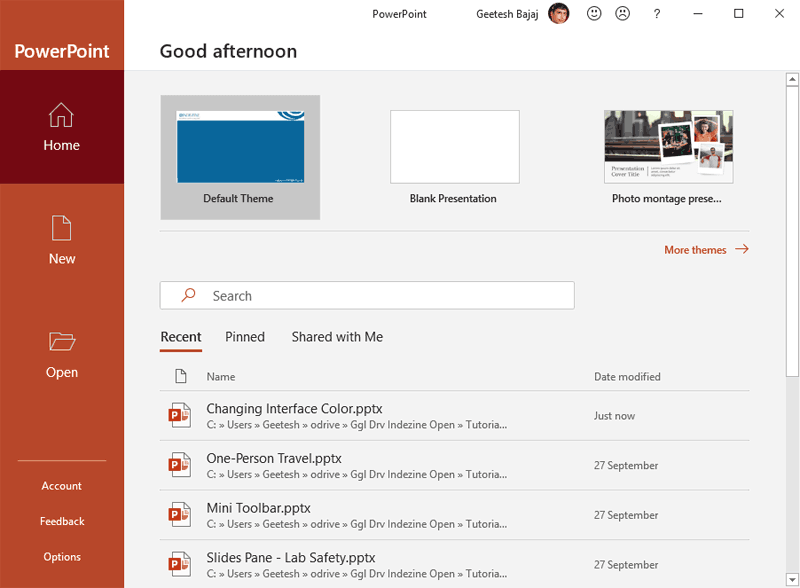Click the Search input field
This screenshot has height=588, width=800.
click(367, 296)
